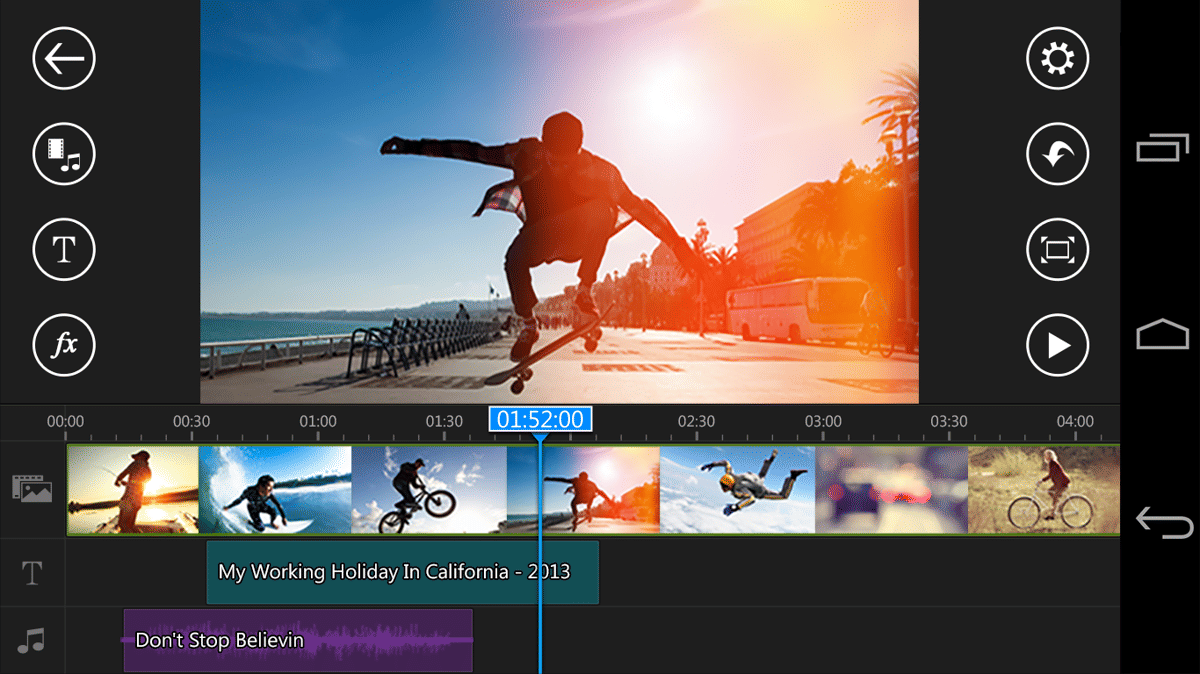Tap the Android home button
The image size is (1200, 674).
point(1162,335)
